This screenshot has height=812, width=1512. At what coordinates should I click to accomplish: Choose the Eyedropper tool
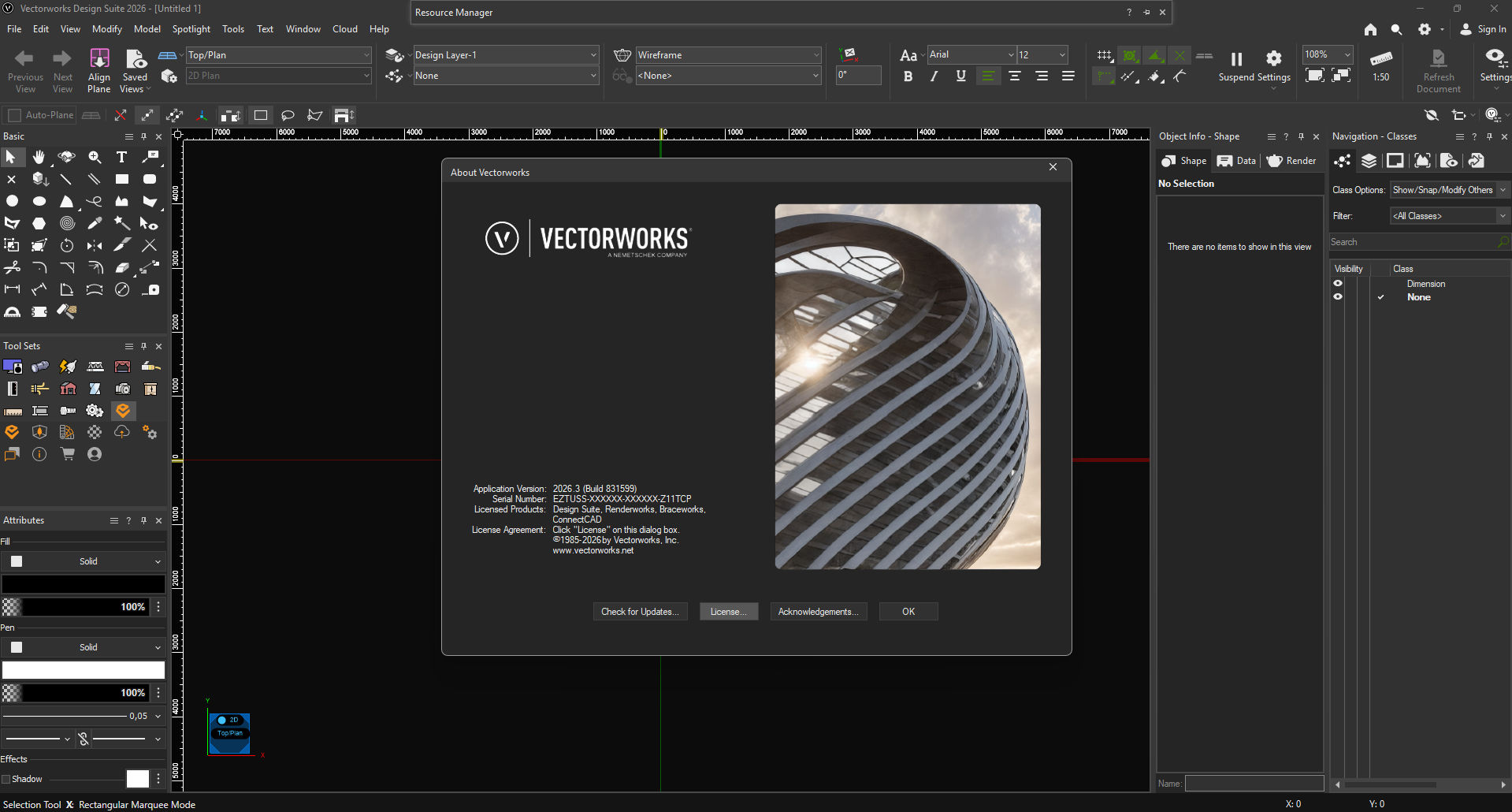click(x=95, y=224)
